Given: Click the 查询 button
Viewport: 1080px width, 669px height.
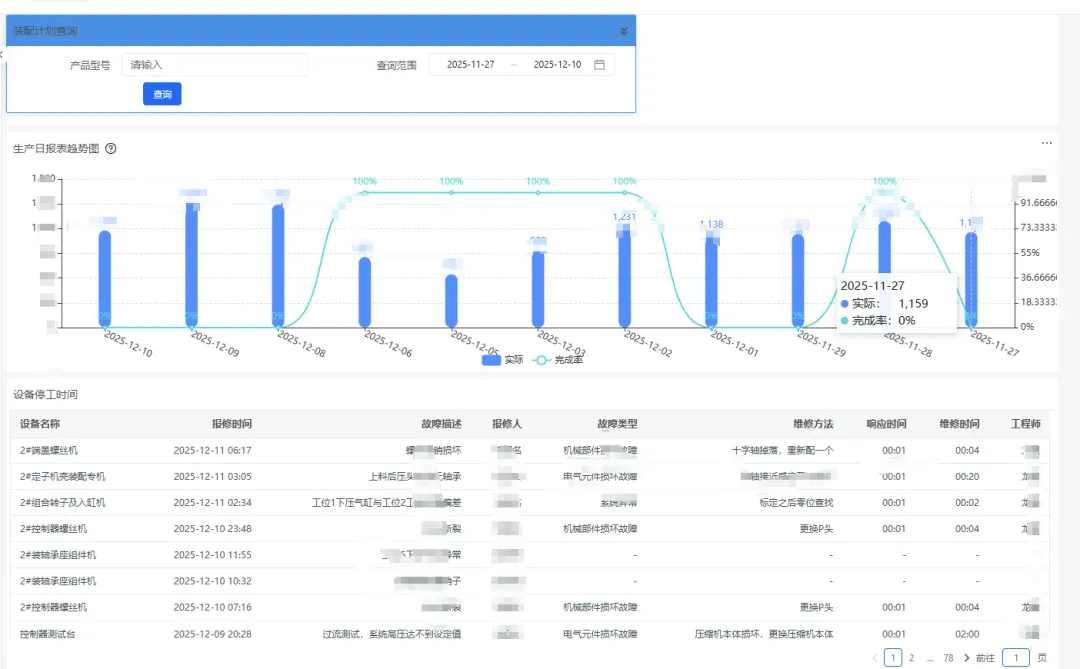Looking at the screenshot, I should click(x=162, y=94).
